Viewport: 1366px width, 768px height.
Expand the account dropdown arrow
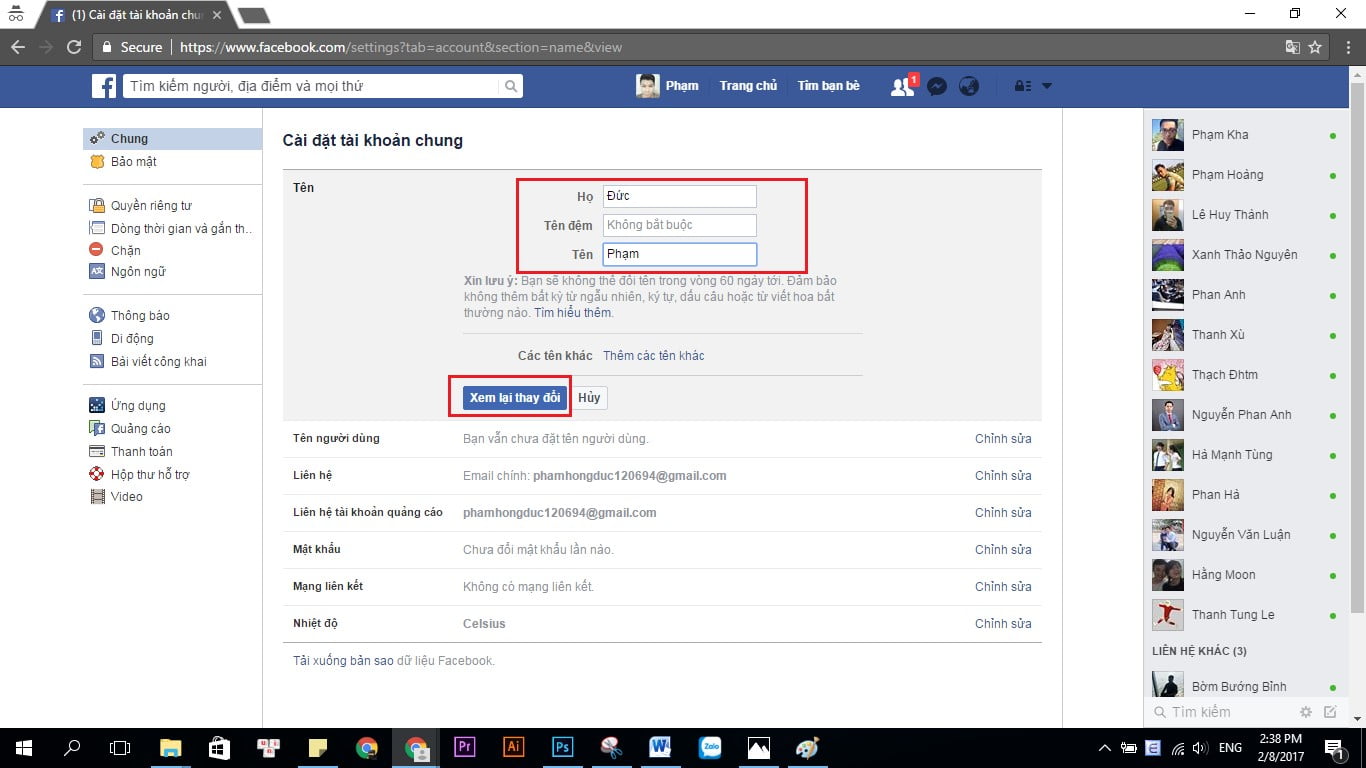[1047, 87]
